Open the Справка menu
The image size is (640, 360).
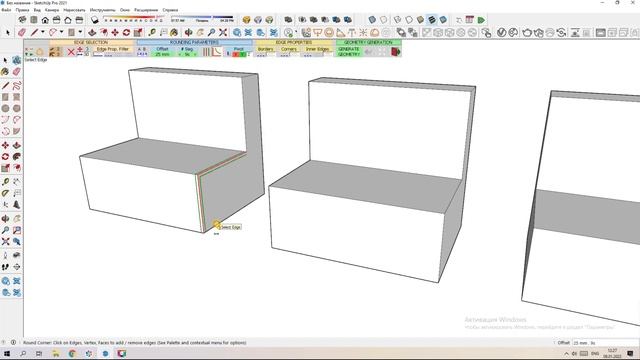[x=170, y=10]
